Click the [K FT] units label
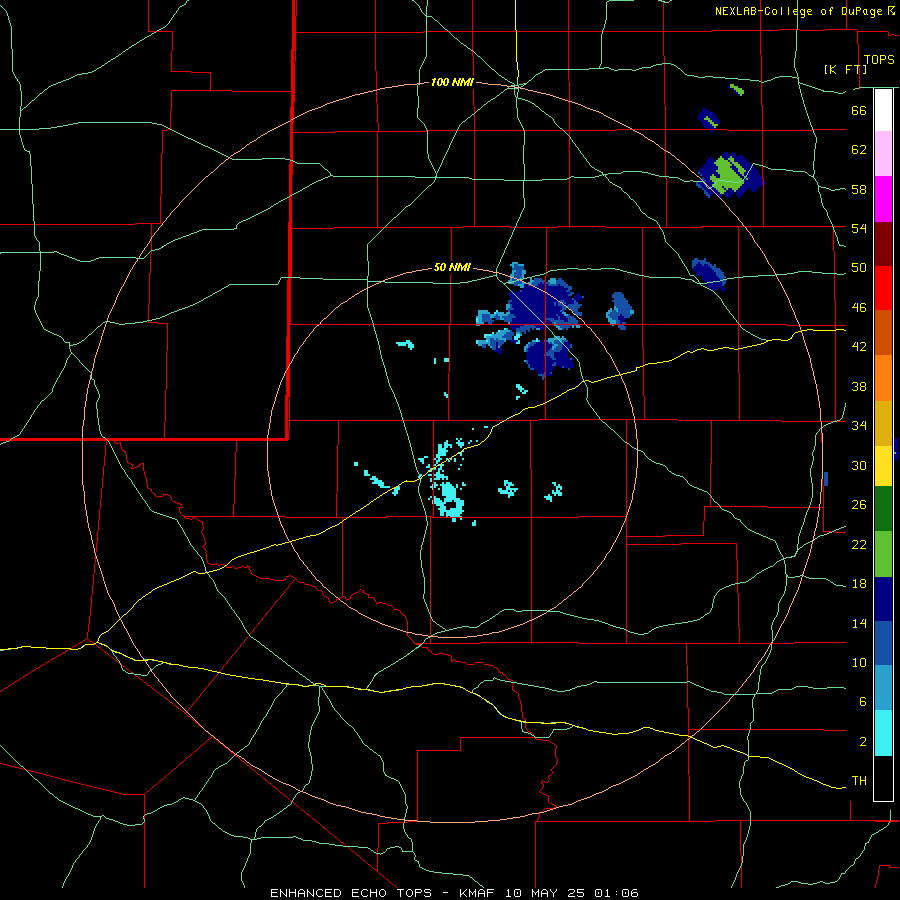The width and height of the screenshot is (900, 900). (x=845, y=69)
